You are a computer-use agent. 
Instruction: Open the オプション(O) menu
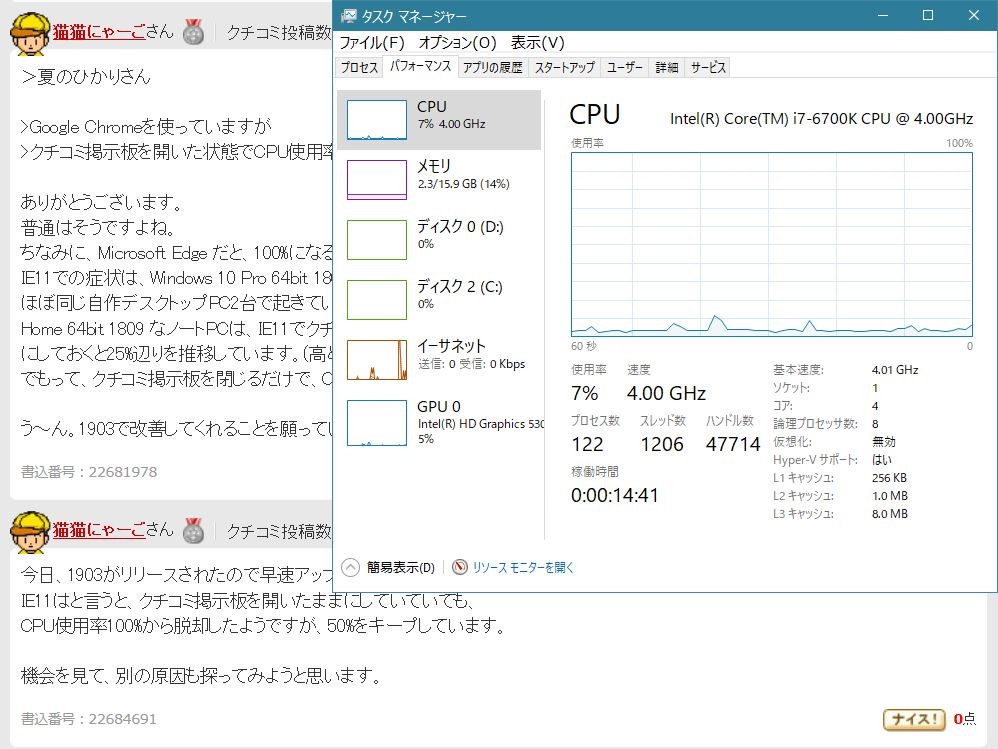pos(458,43)
